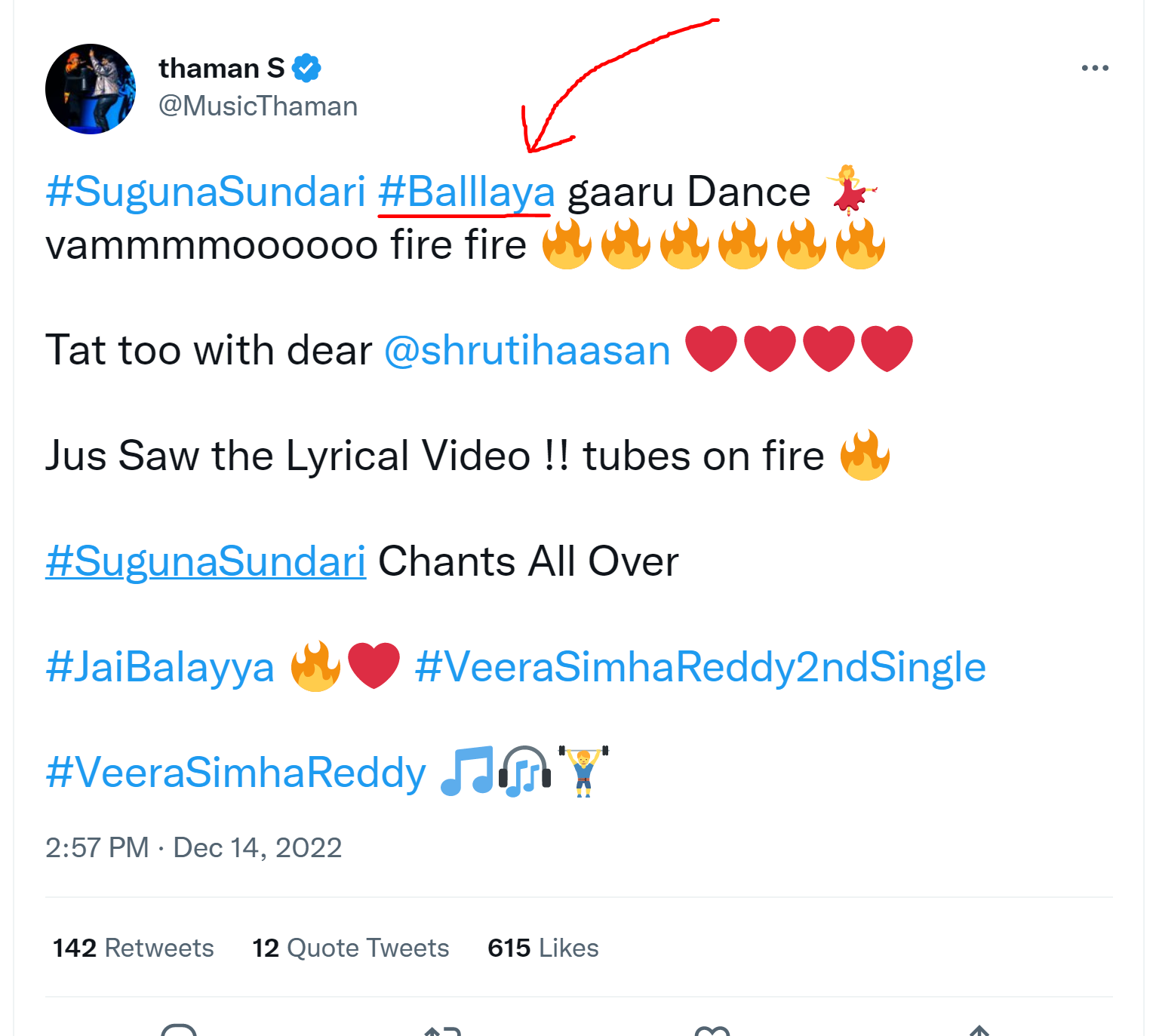Open thaman S profile picture
The width and height of the screenshot is (1153, 1036).
91,89
